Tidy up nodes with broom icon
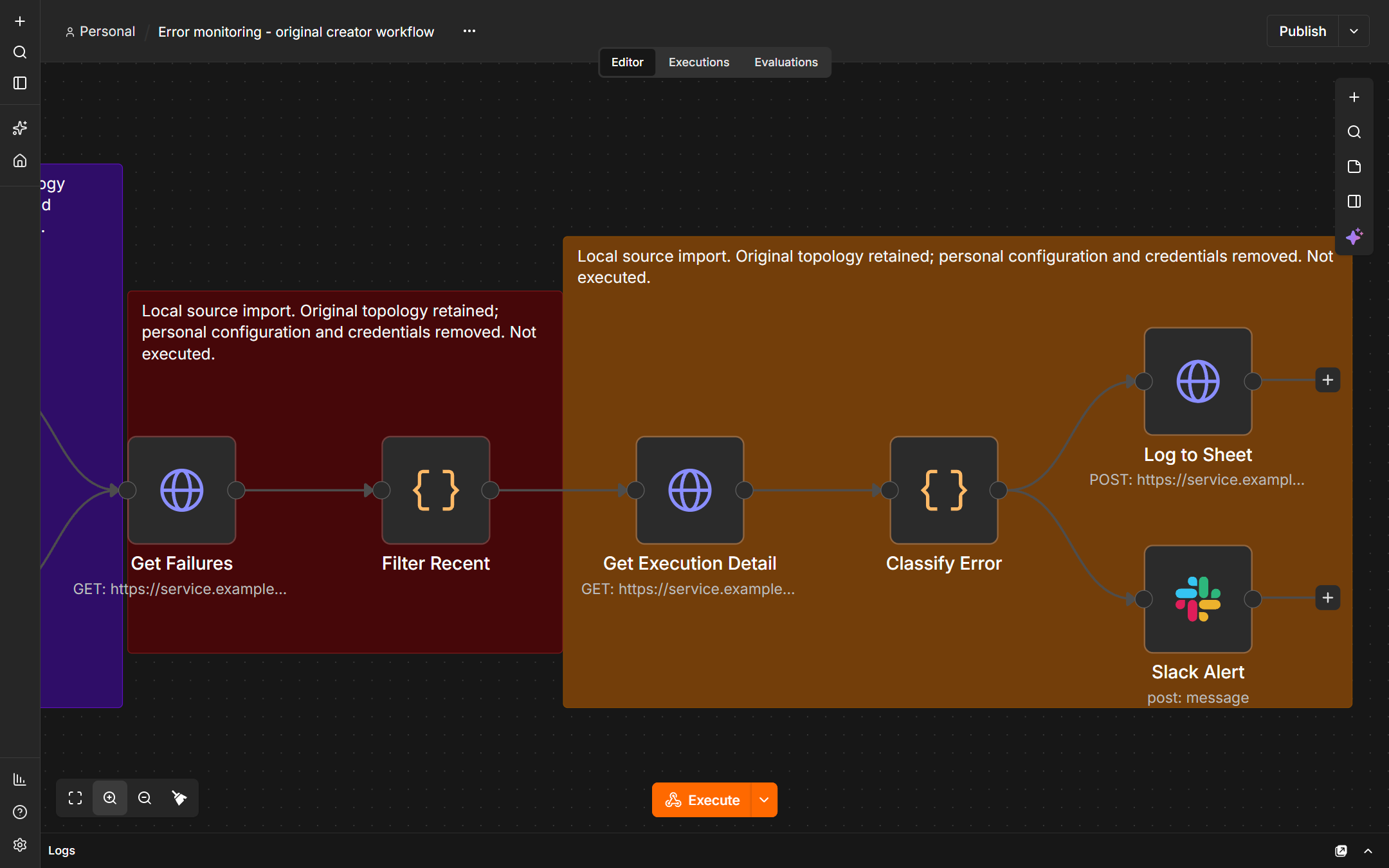The width and height of the screenshot is (1389, 868). pyautogui.click(x=179, y=798)
